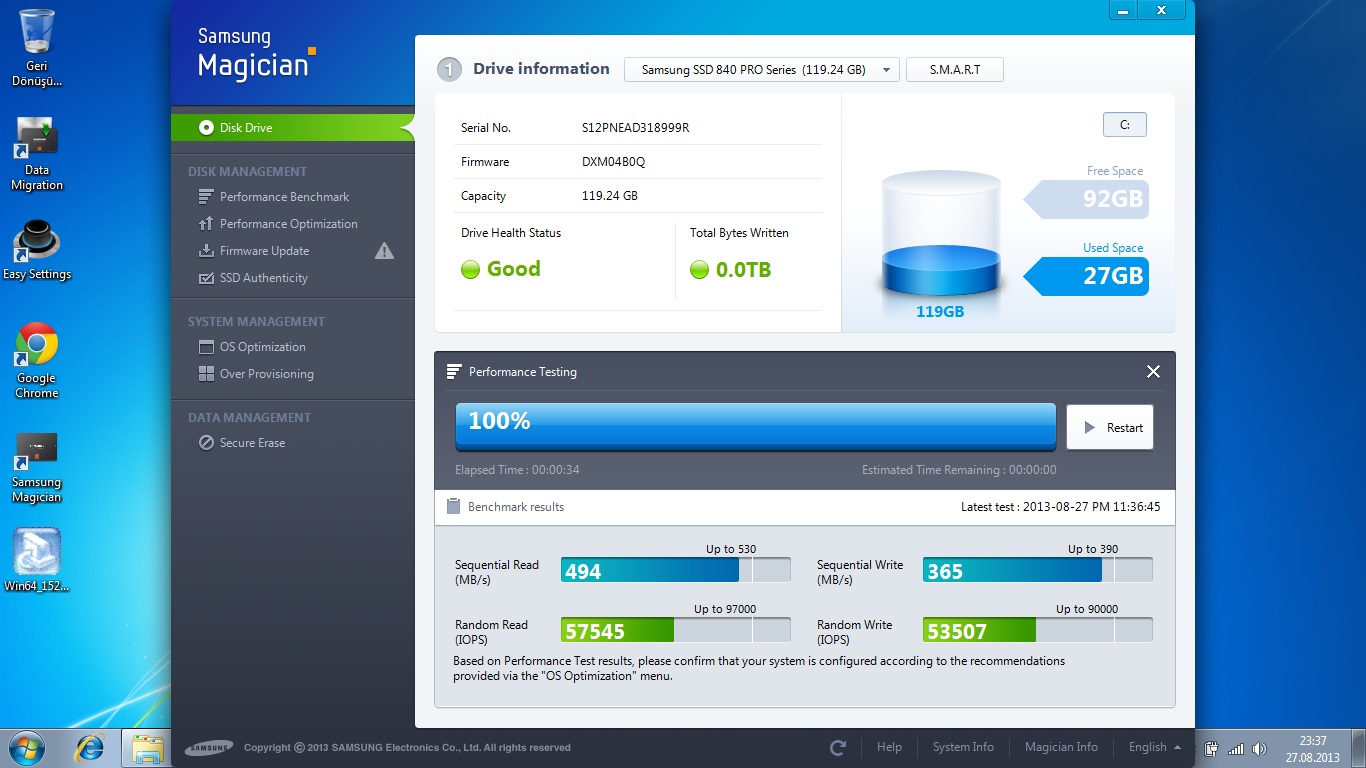Go to Secure Erase under Data Management
Screen dimensions: 1366x768
[252, 443]
